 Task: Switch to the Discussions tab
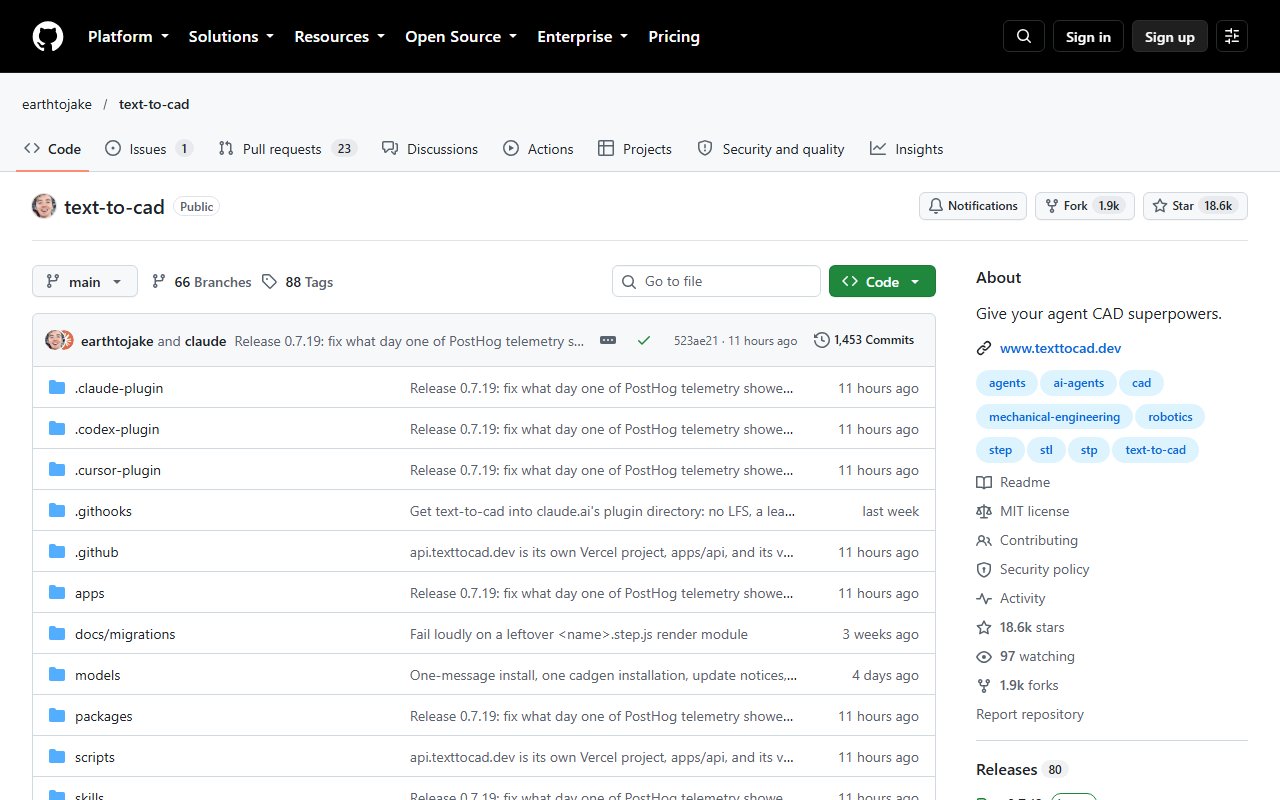coord(430,149)
